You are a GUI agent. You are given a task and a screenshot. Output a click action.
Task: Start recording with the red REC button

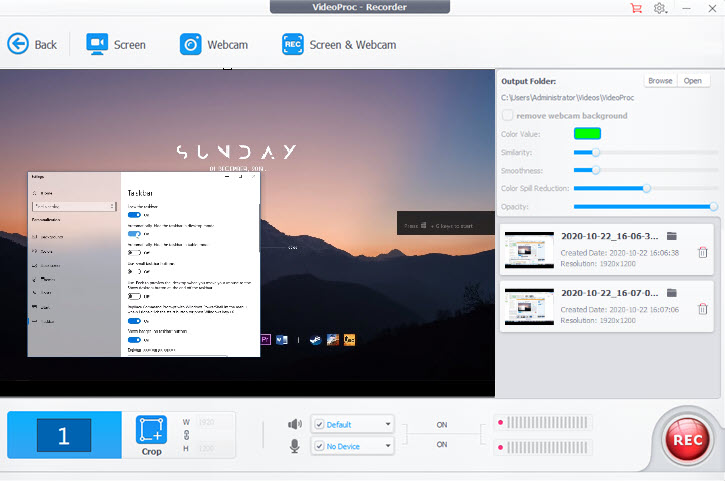[688, 439]
